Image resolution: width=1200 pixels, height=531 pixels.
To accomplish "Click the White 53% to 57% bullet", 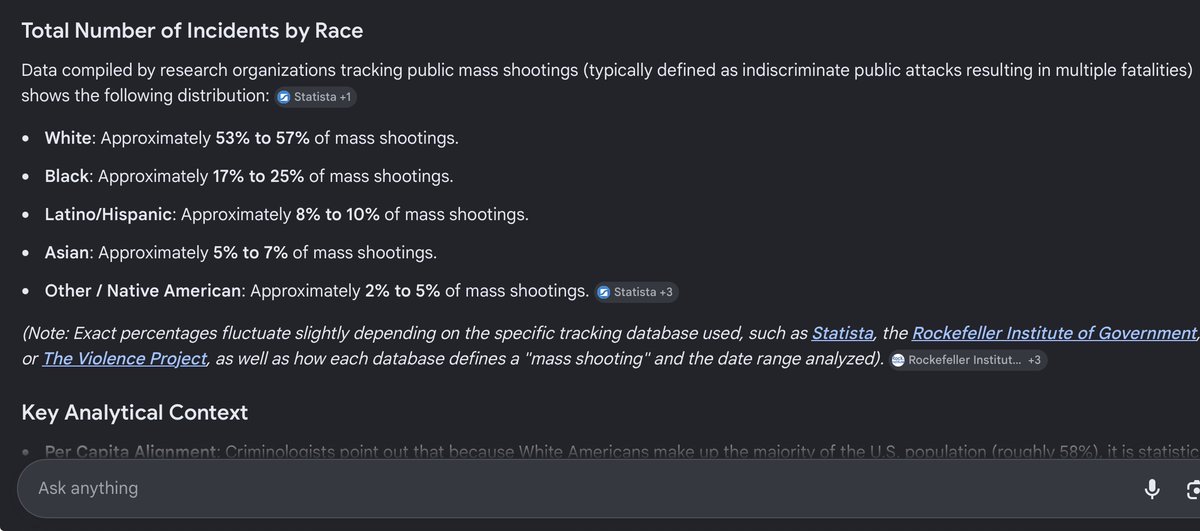I will [252, 138].
